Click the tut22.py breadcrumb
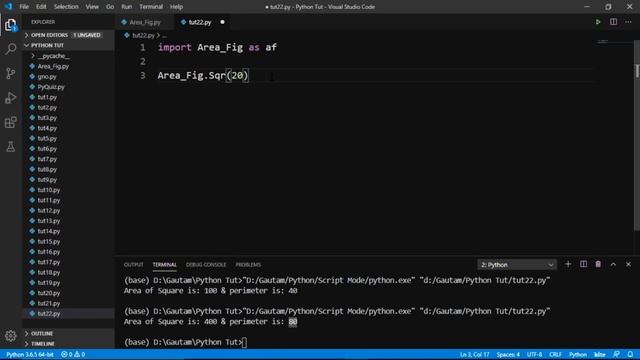 (x=143, y=36)
